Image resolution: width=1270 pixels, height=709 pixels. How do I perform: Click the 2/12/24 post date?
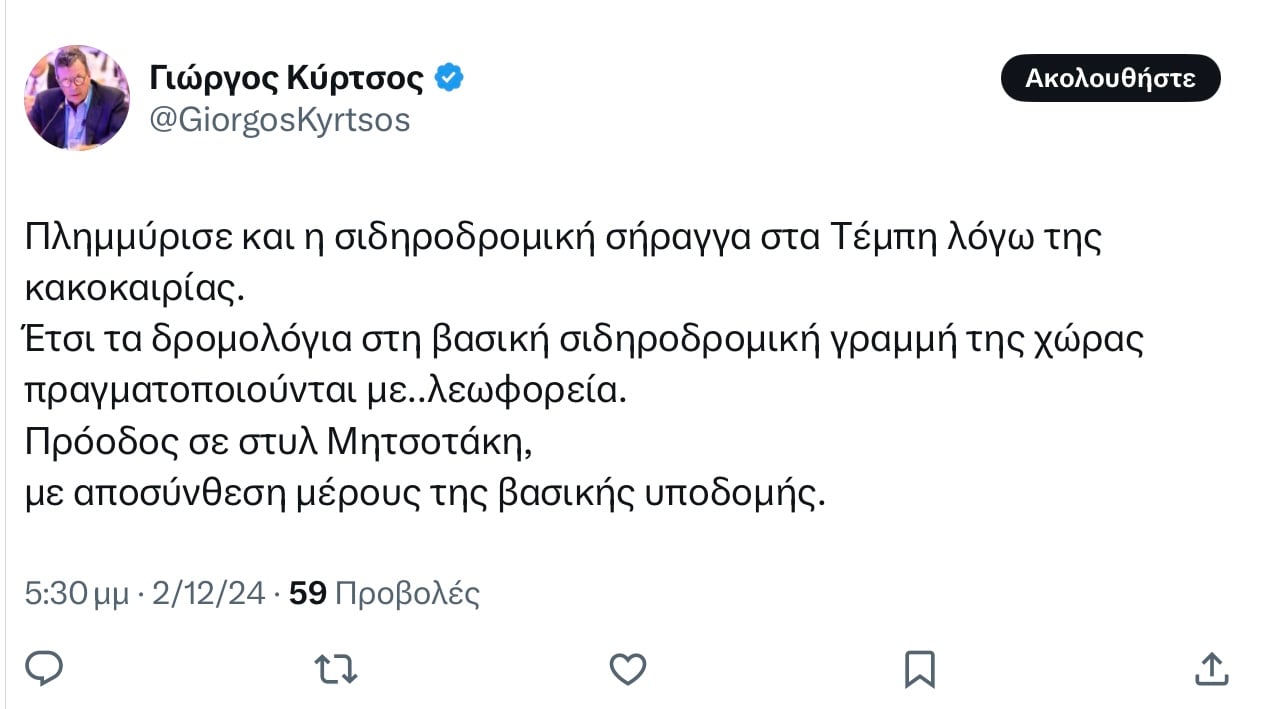coord(208,594)
